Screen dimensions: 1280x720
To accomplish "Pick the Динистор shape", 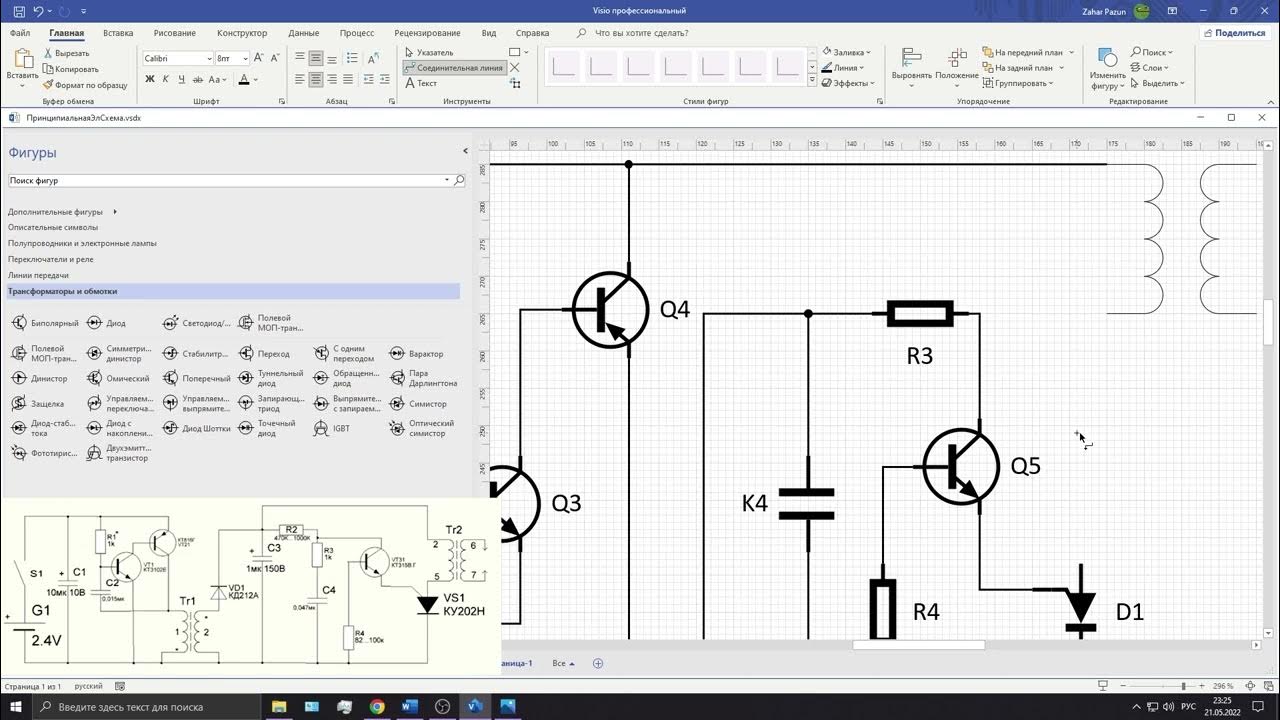I will [x=40, y=379].
